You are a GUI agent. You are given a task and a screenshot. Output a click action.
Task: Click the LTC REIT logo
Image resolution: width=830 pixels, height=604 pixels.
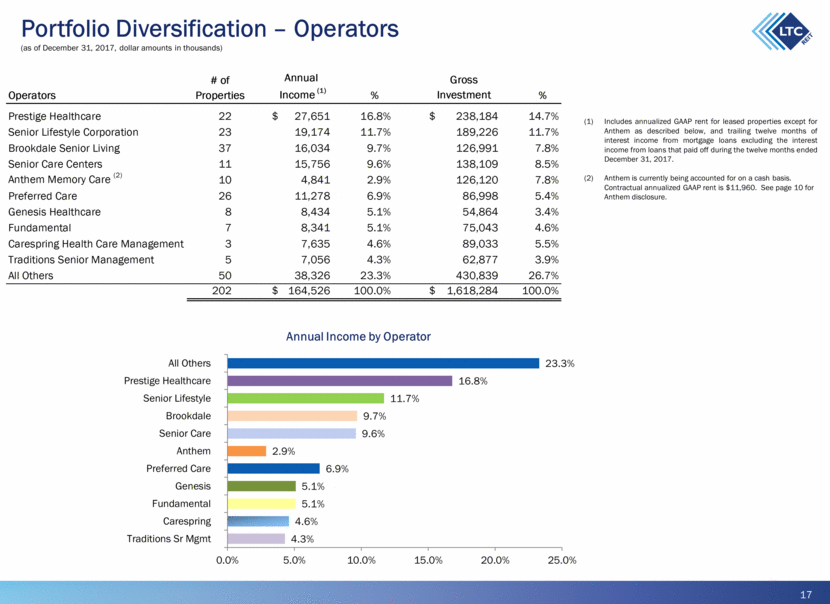pyautogui.click(x=782, y=31)
